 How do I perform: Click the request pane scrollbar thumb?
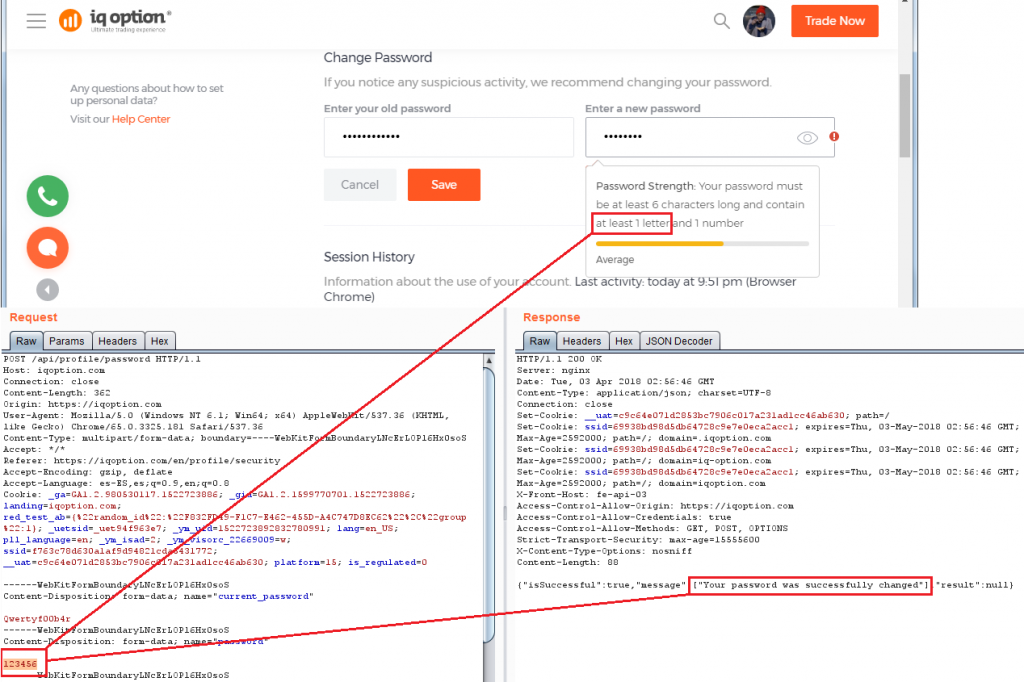pos(489,504)
